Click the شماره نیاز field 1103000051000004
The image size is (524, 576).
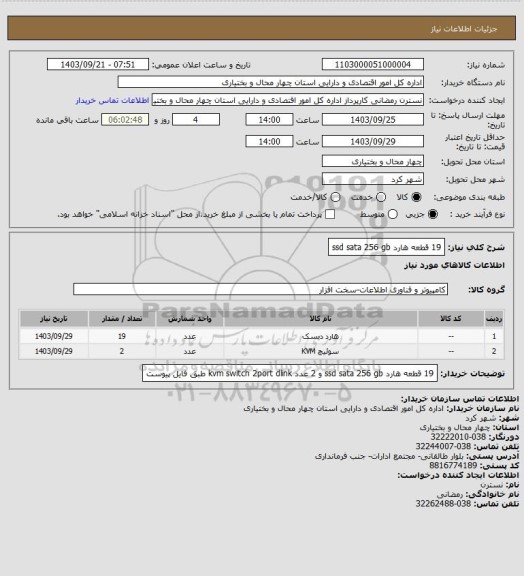373,65
